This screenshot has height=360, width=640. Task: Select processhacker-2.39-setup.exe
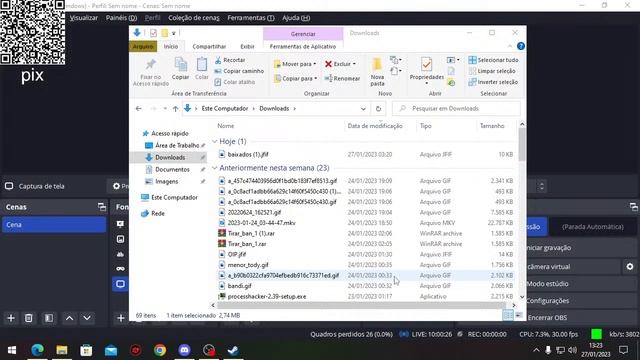coord(267,296)
